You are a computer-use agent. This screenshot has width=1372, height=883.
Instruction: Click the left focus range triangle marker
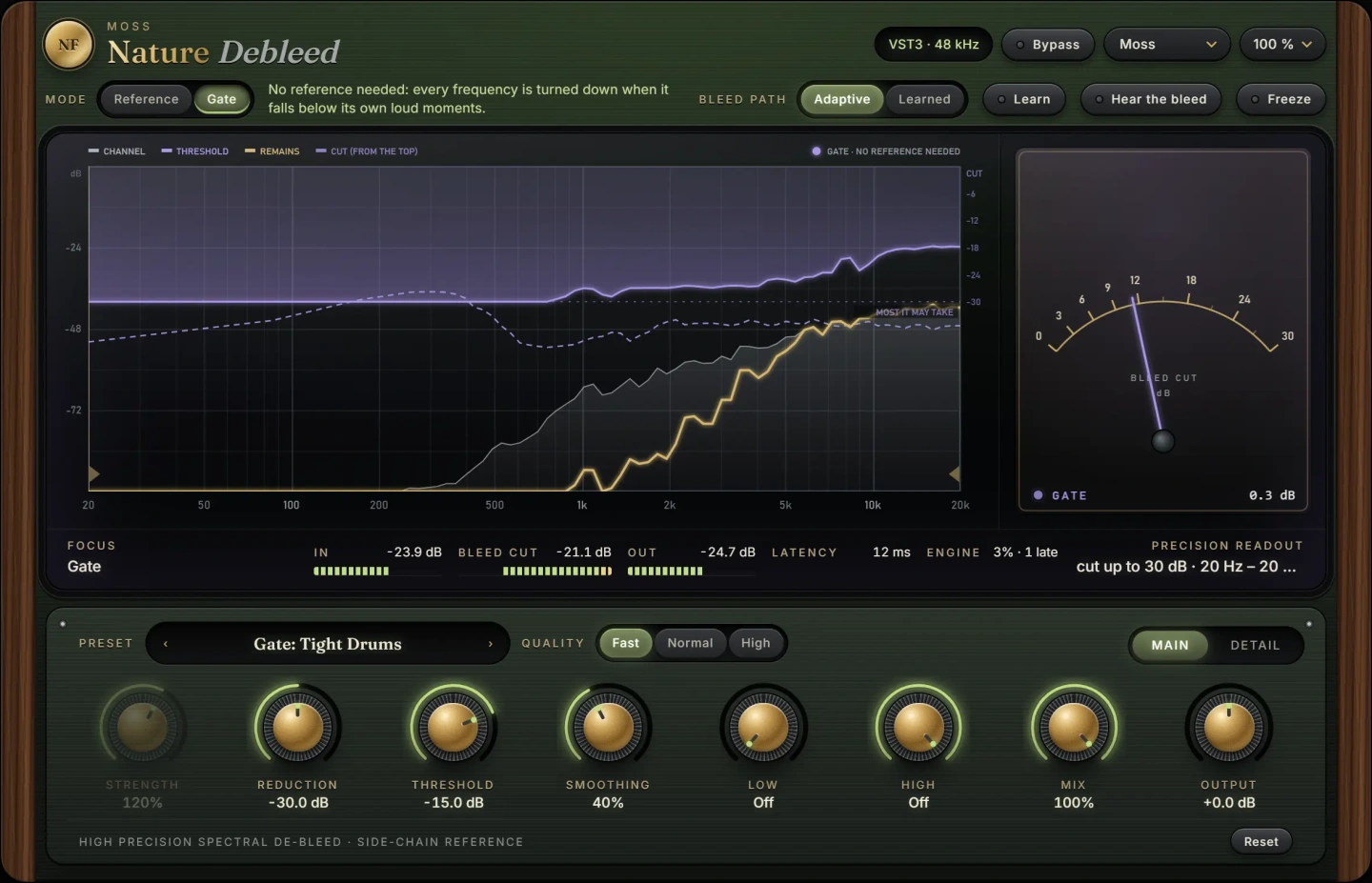[x=93, y=473]
